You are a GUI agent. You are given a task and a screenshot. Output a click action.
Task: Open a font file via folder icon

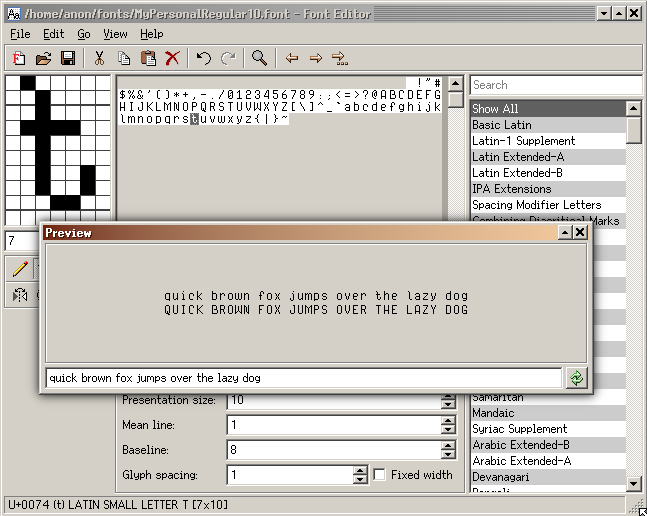pyautogui.click(x=44, y=59)
